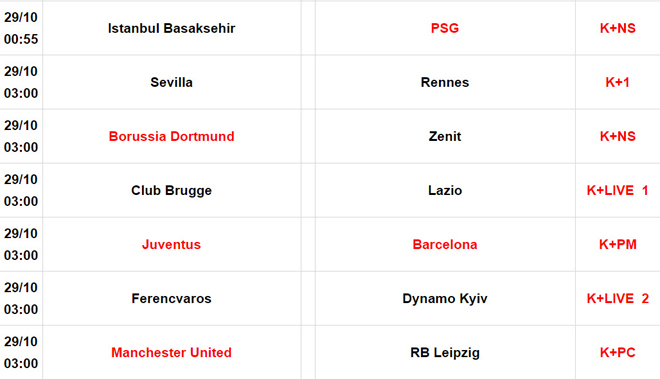This screenshot has width=660, height=379.
Task: Click the K+PC channel label
Action: point(617,352)
